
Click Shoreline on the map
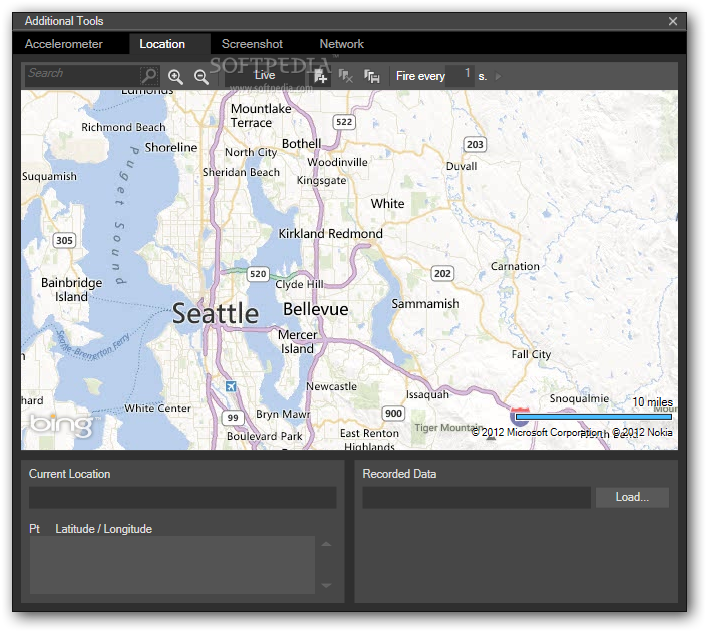click(x=171, y=147)
